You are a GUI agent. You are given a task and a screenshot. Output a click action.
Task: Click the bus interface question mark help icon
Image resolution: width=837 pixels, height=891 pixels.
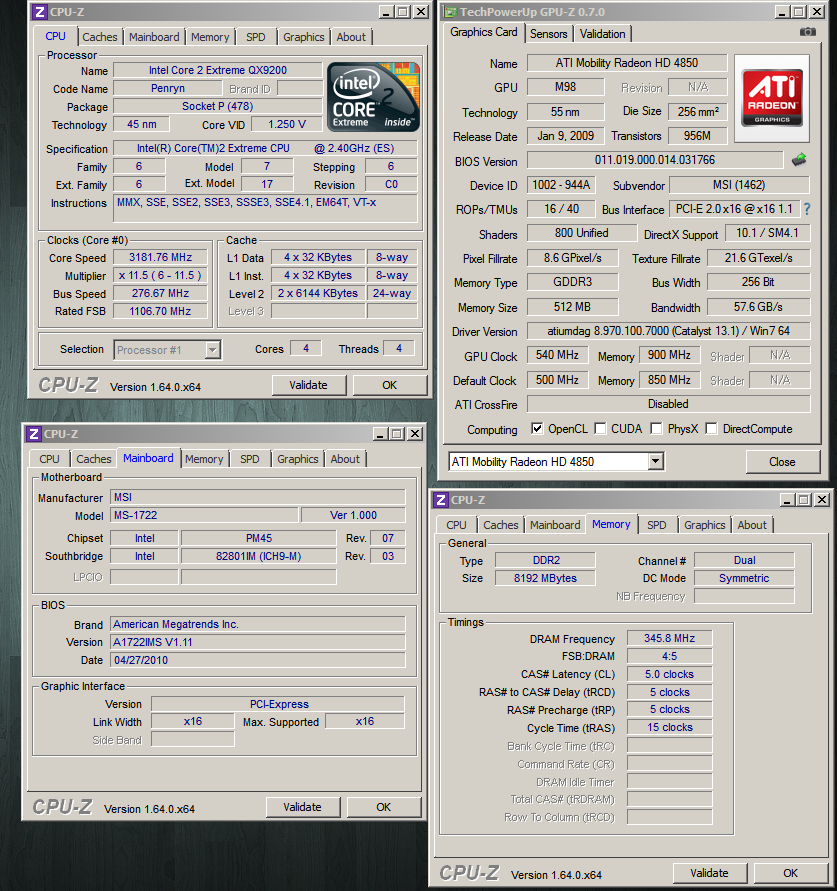[x=807, y=209]
